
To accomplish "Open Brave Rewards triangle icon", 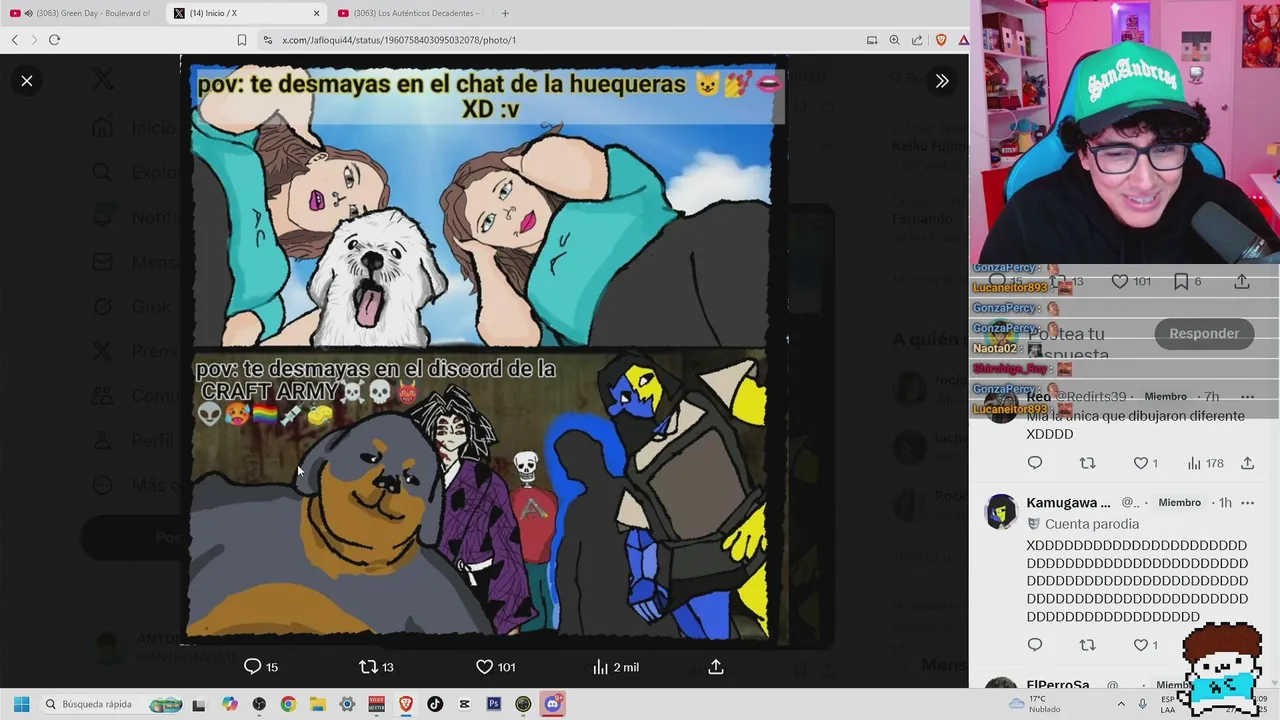I will (x=963, y=40).
